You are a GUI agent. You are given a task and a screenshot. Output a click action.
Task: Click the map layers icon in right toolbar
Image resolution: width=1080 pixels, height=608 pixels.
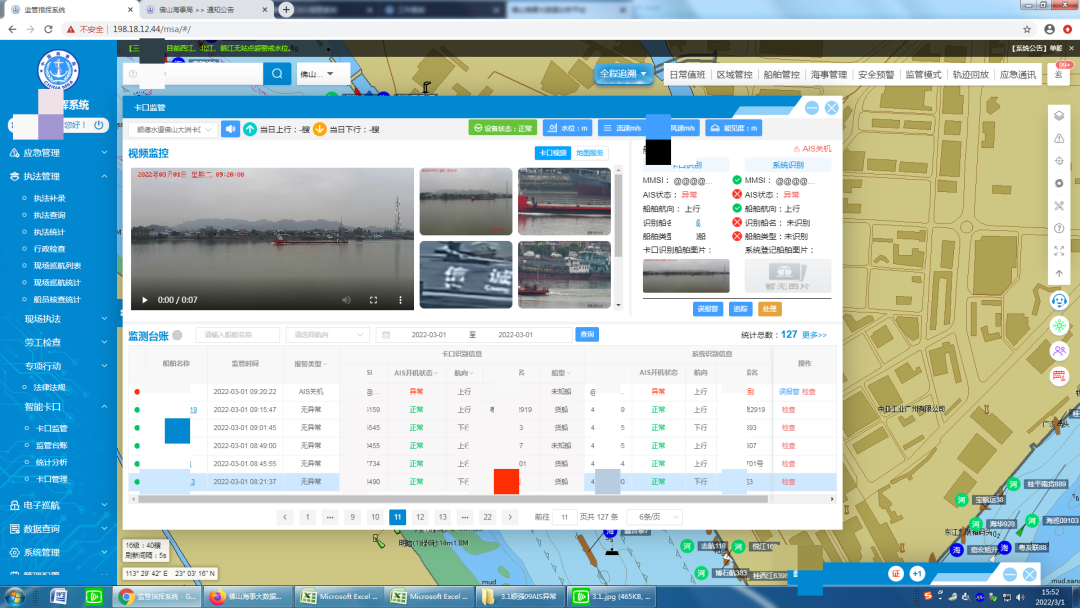tap(1059, 115)
